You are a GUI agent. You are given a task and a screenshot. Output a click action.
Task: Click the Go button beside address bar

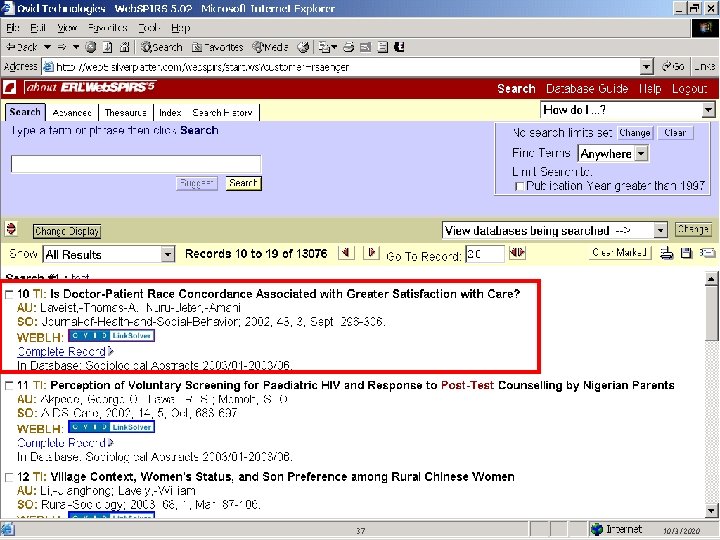[x=674, y=67]
